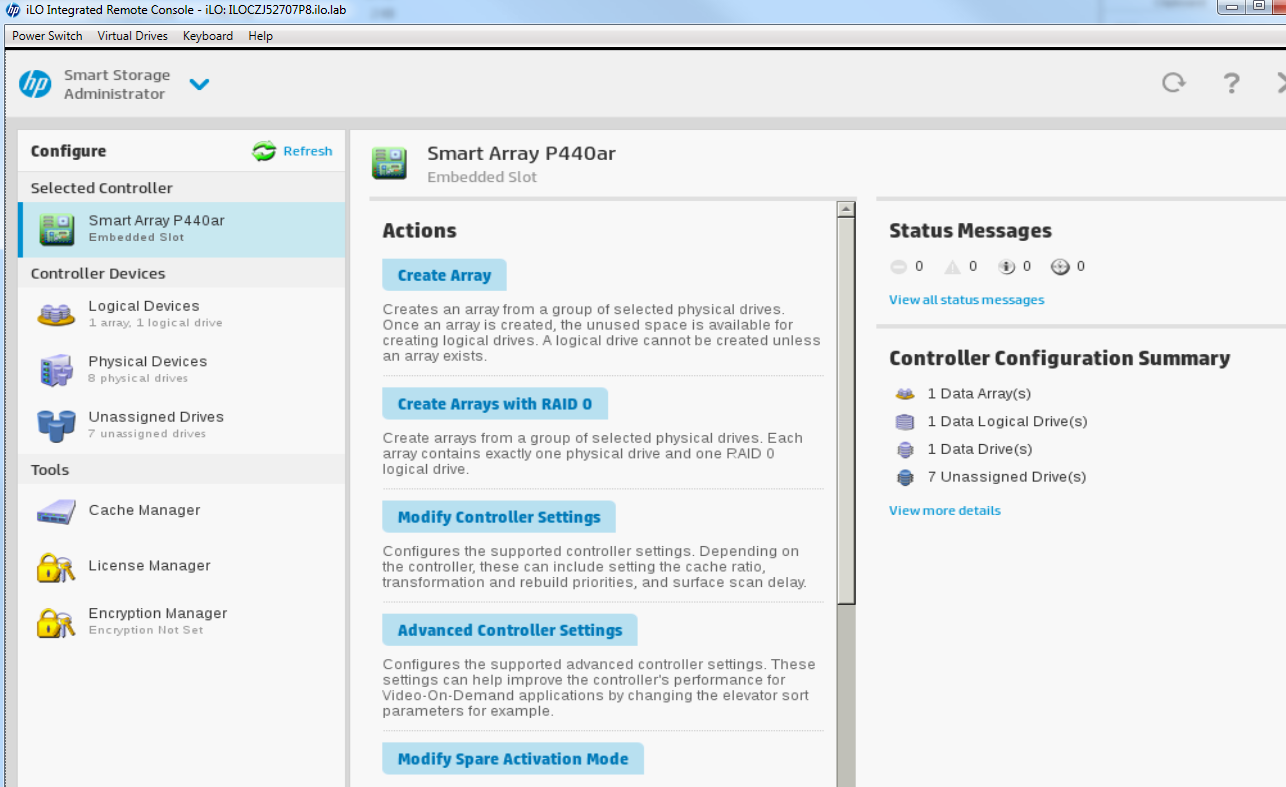Open View all status messages link
Viewport: 1286px width, 787px height.
point(966,300)
